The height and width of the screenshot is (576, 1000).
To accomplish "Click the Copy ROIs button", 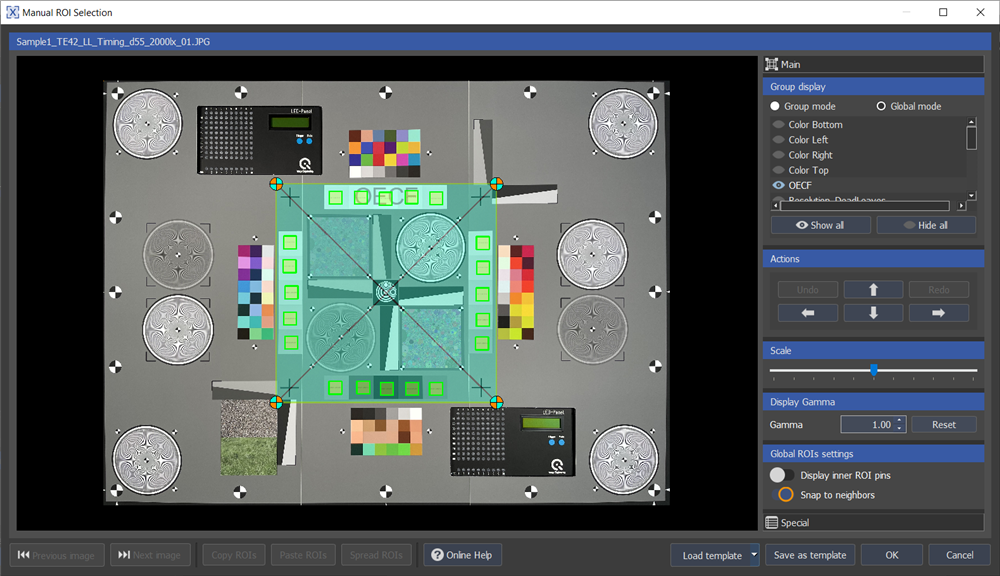I will 233,555.
